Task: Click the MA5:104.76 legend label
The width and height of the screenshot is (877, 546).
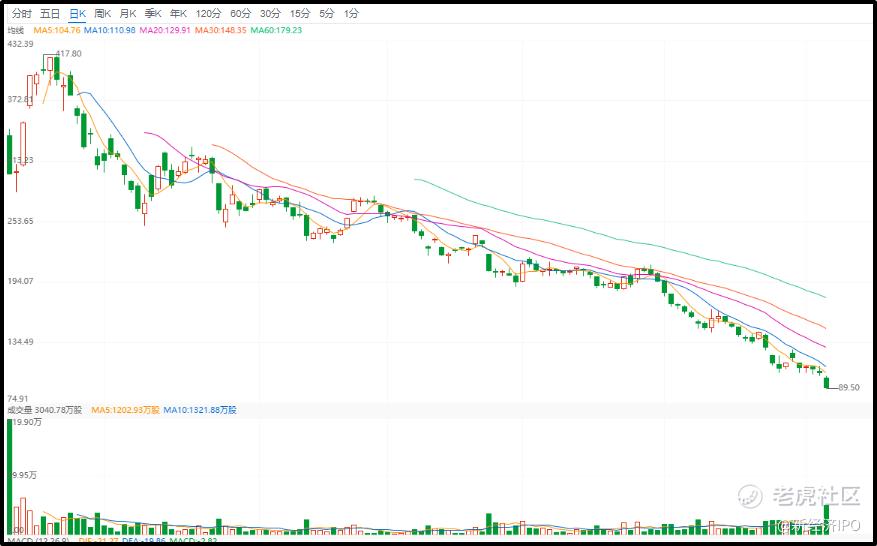Action: 57,30
